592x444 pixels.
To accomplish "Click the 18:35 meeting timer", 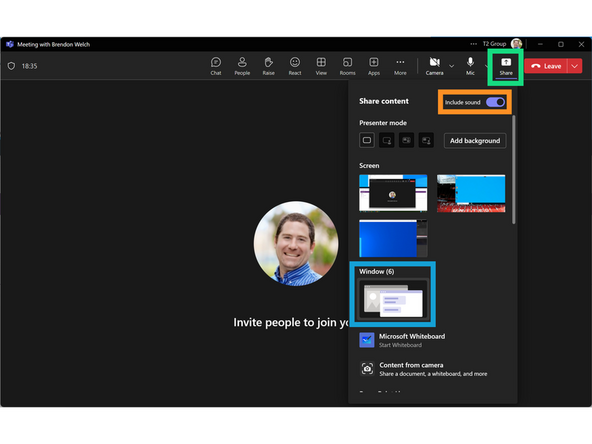I will point(29,66).
